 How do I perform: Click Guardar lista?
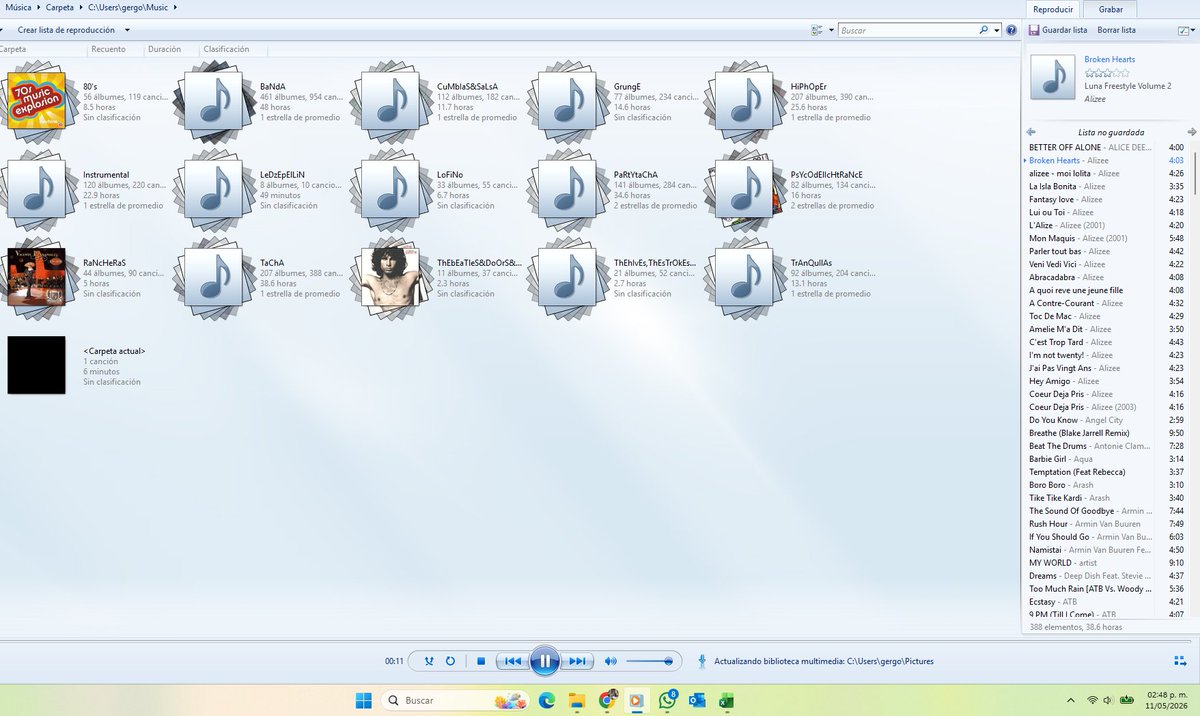pos(1058,31)
